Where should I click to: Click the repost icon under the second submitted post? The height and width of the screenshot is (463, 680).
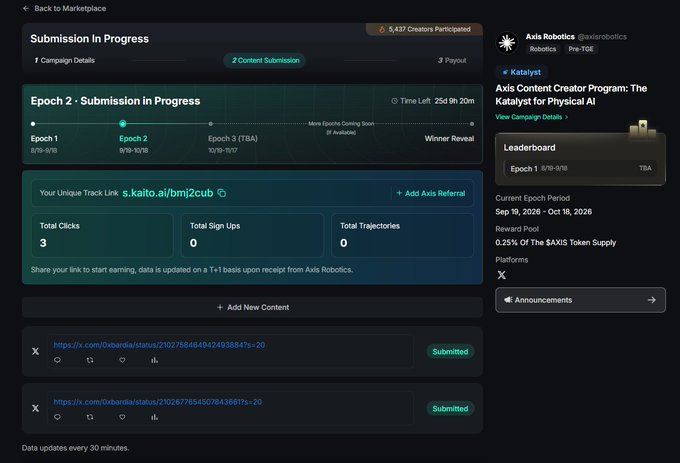(90, 417)
